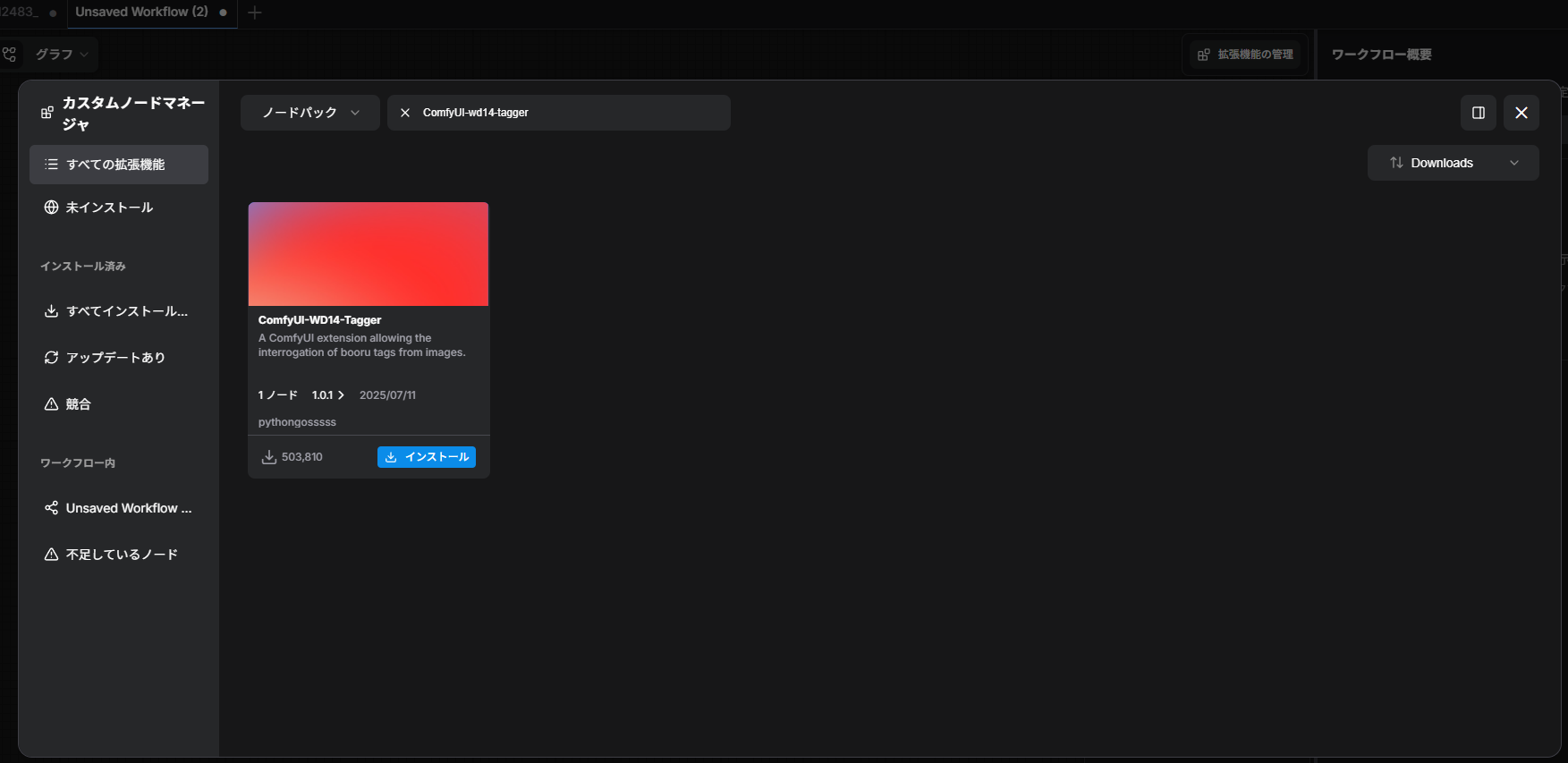1568x763 pixels.
Task: Click the カスタムノードマネージャ header icon
Action: point(47,113)
